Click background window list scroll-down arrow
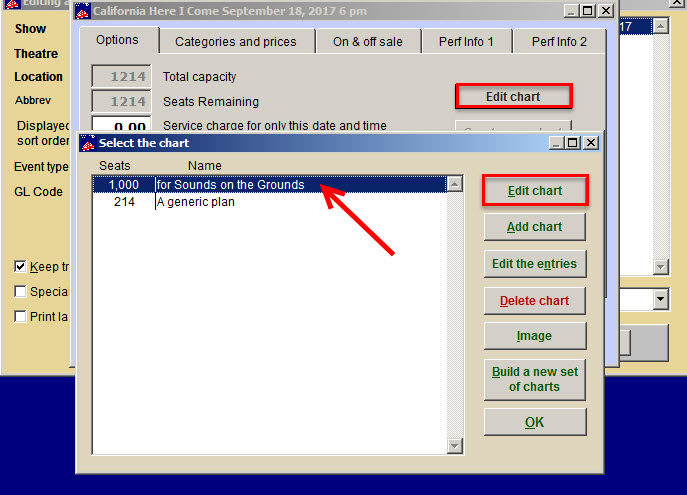This screenshot has width=687, height=495. (660, 266)
